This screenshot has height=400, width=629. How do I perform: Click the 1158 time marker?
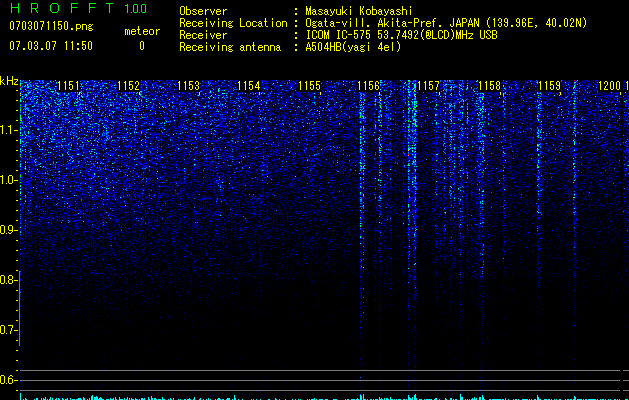tap(490, 86)
